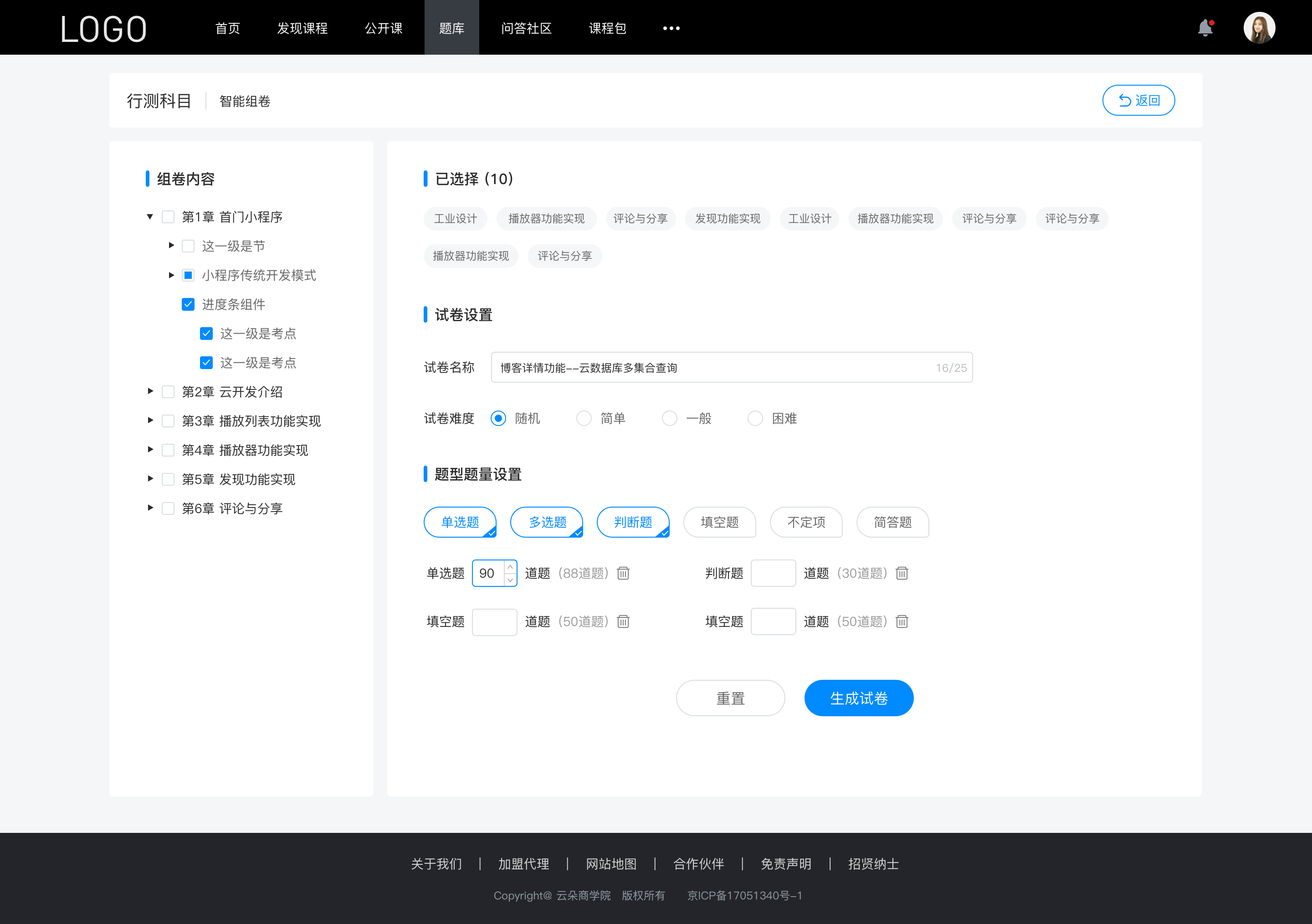Toggle 这一级是考点 first checkbox
1312x924 pixels.
pos(206,333)
